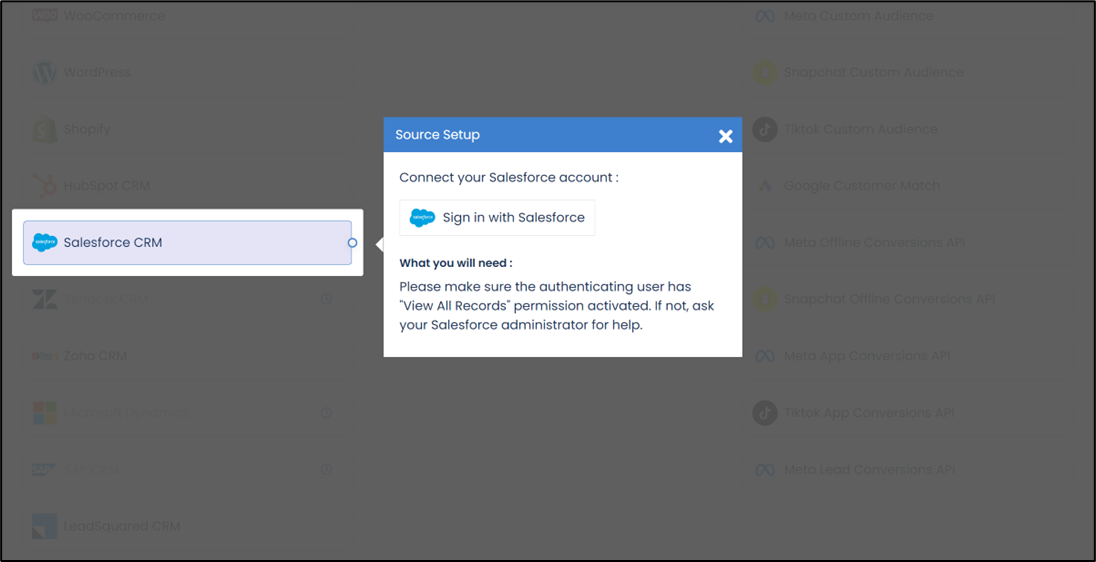Viewport: 1096px width, 562px height.
Task: Select Tiktok App Conversions API destination
Action: pos(906,412)
